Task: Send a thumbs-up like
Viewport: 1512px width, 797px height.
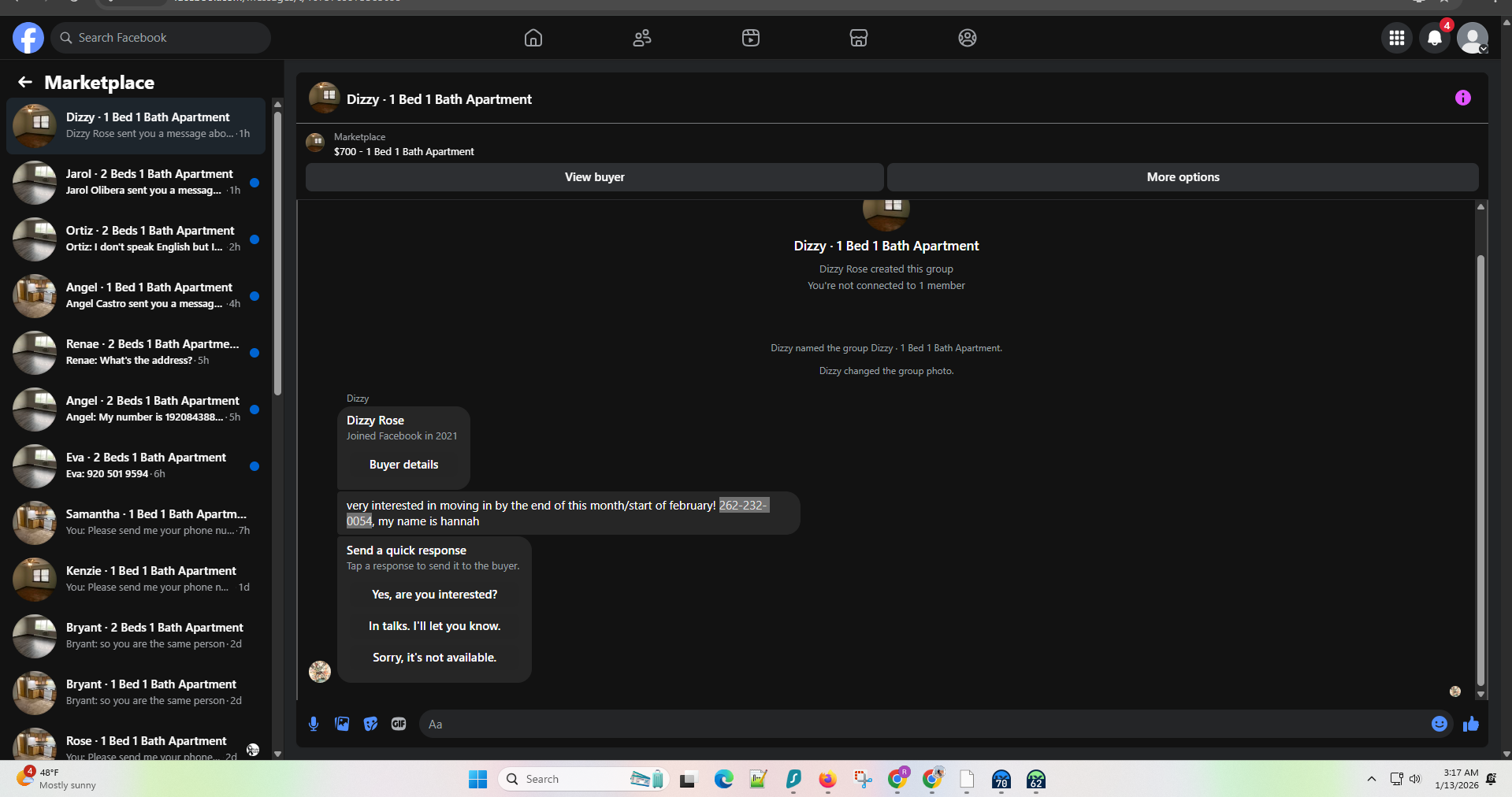Action: click(x=1470, y=724)
